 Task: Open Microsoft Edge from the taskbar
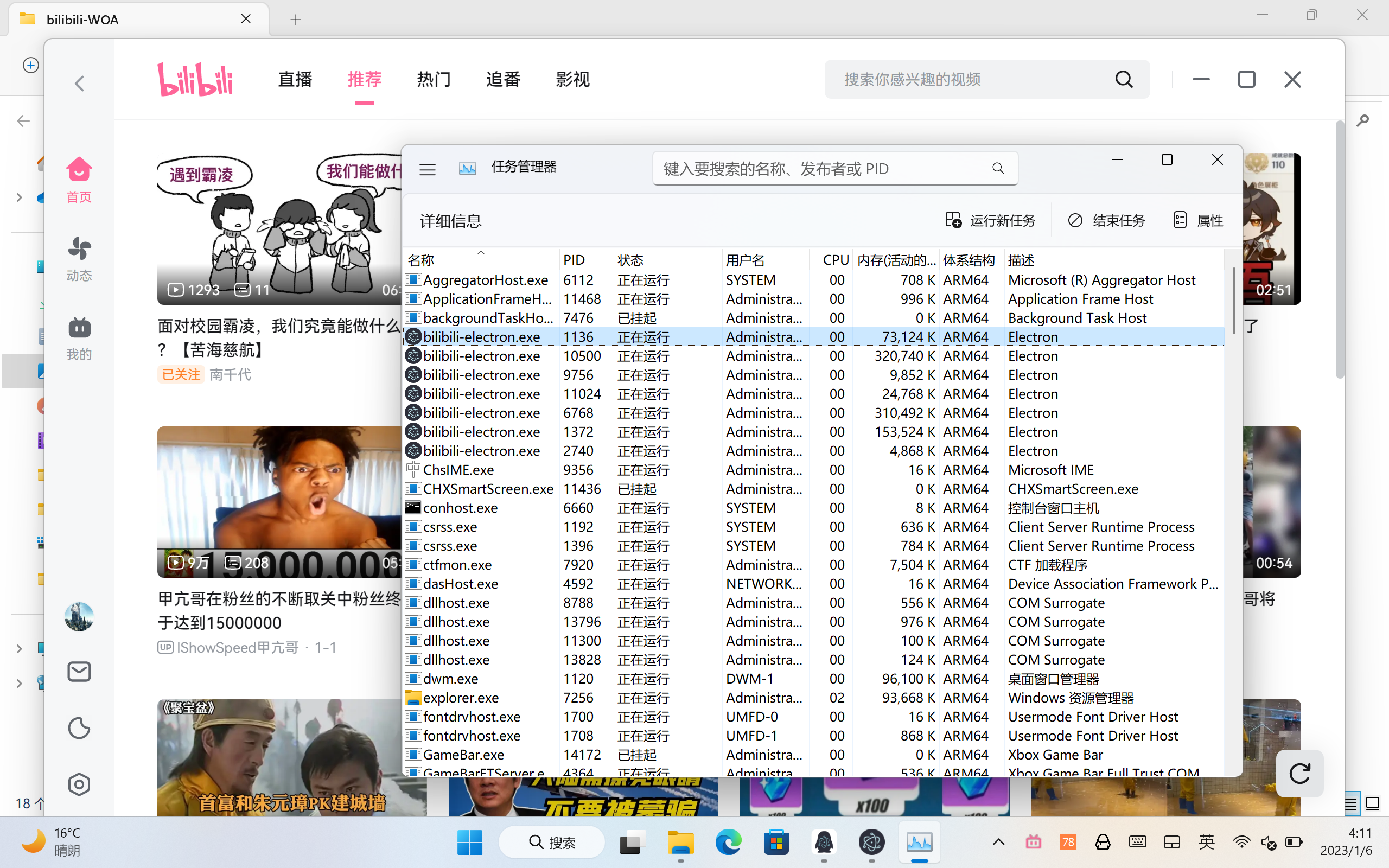coord(728,842)
